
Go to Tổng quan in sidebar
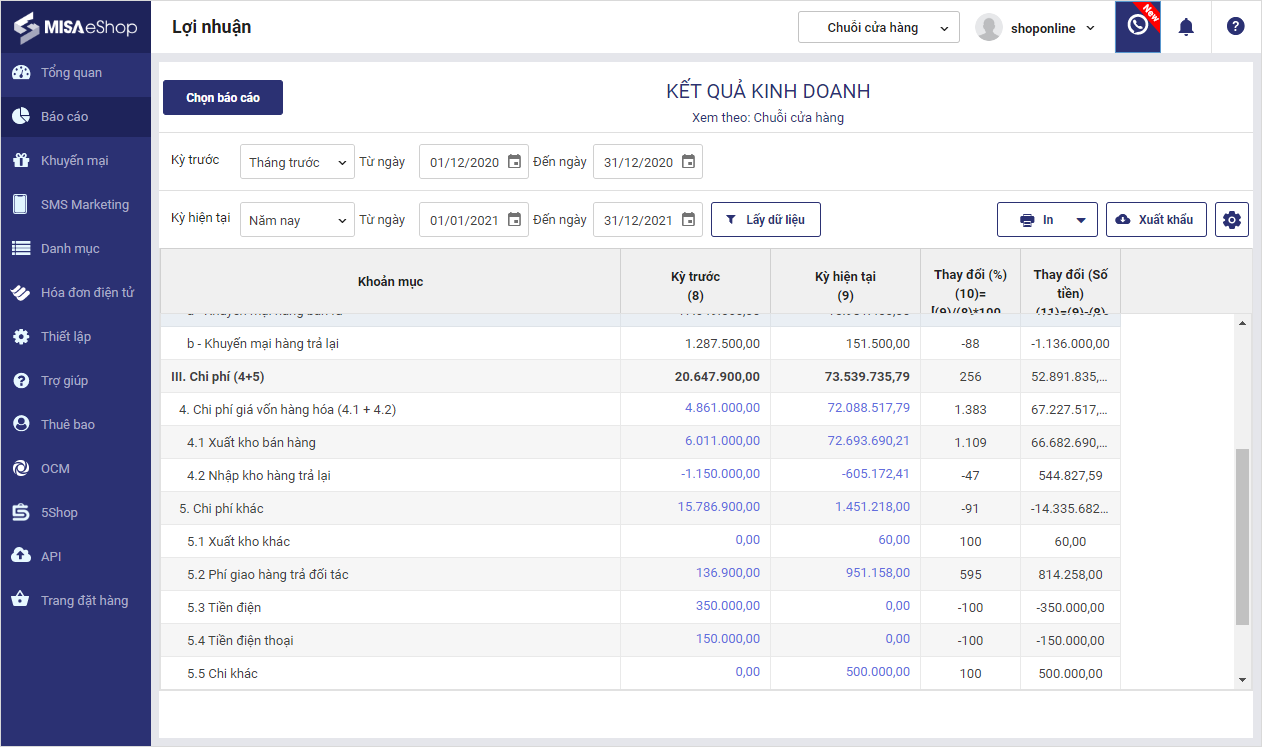pos(71,73)
